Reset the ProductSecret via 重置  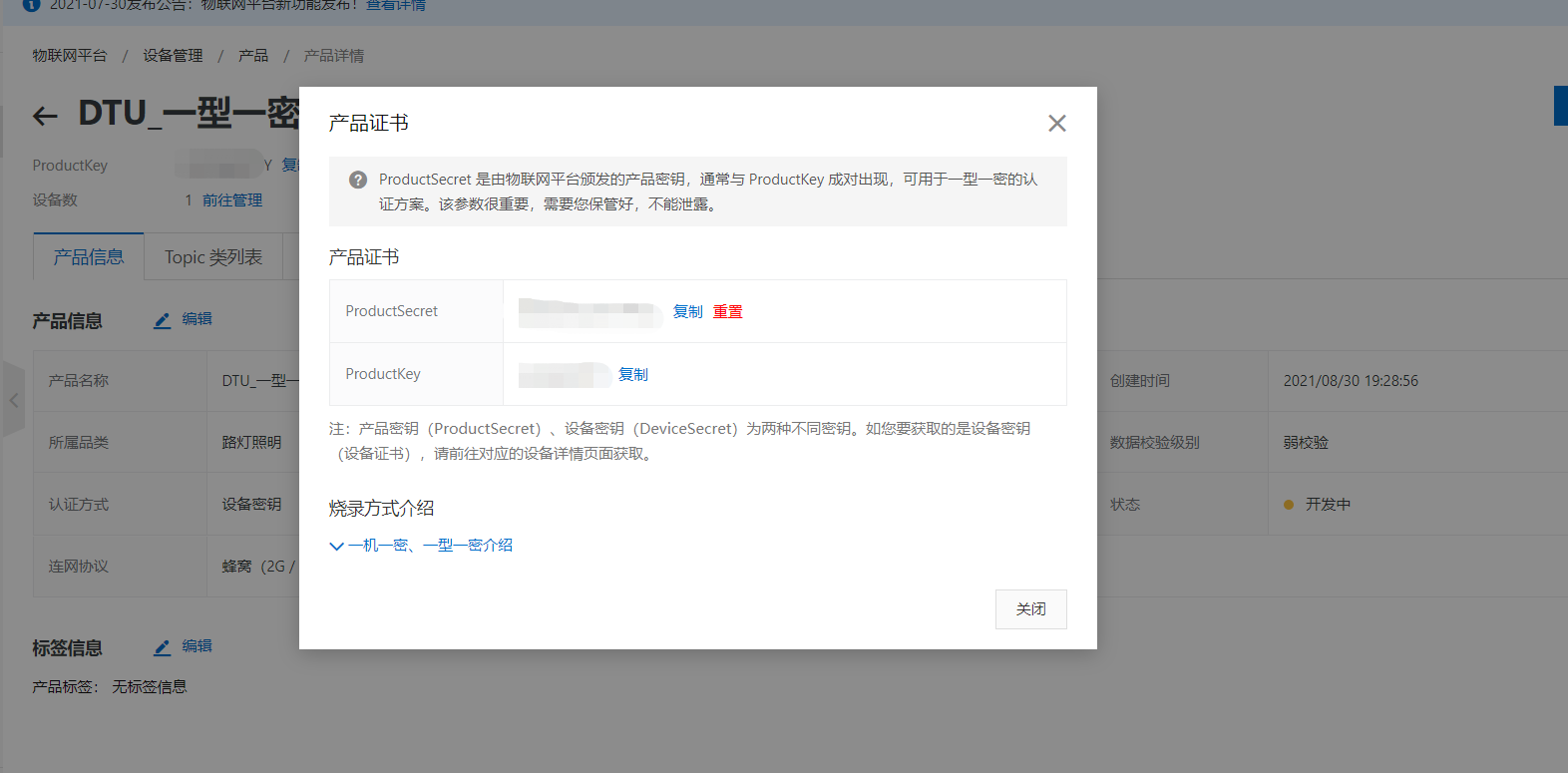728,311
